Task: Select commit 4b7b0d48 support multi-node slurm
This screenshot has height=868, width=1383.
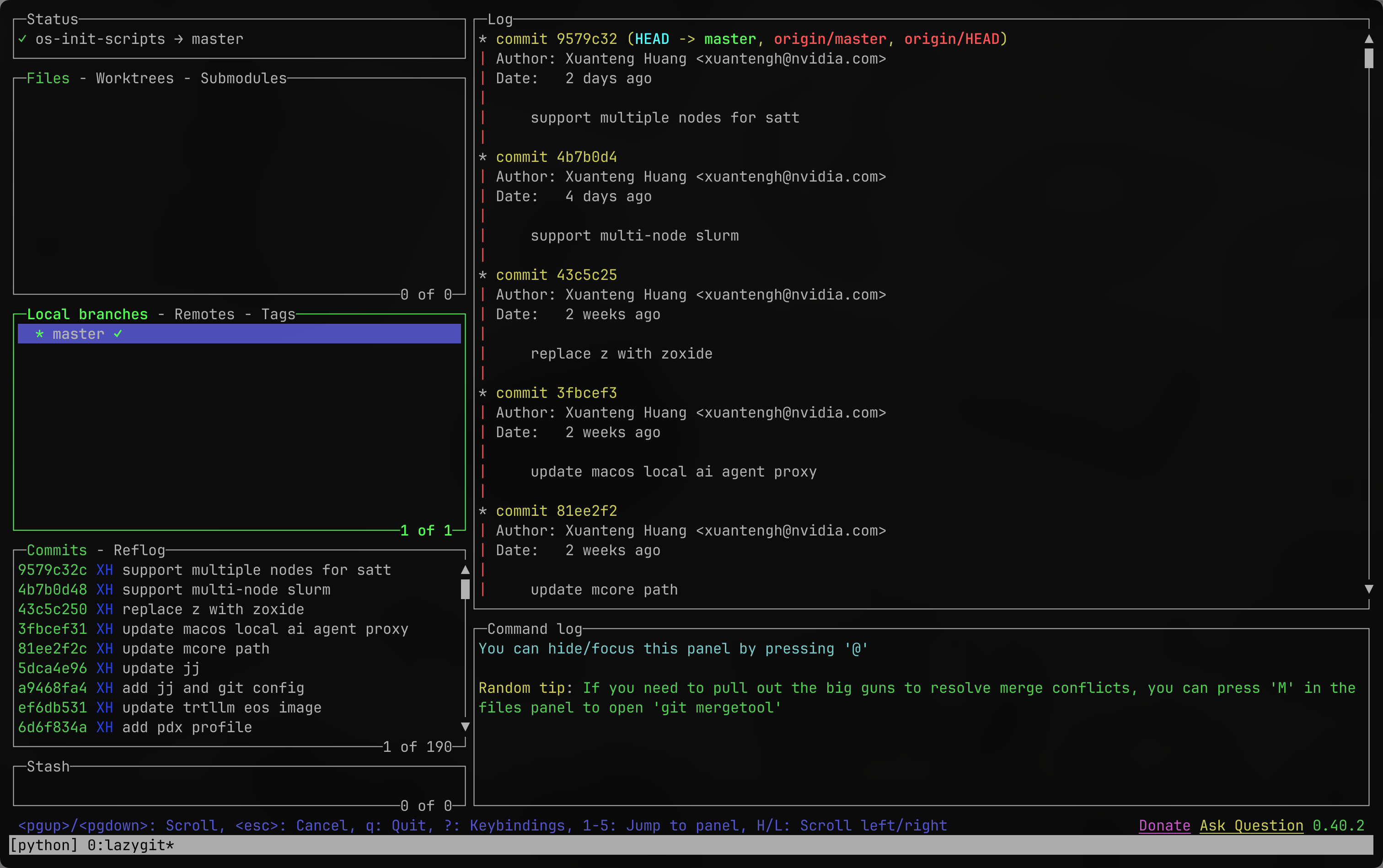Action: coord(239,589)
